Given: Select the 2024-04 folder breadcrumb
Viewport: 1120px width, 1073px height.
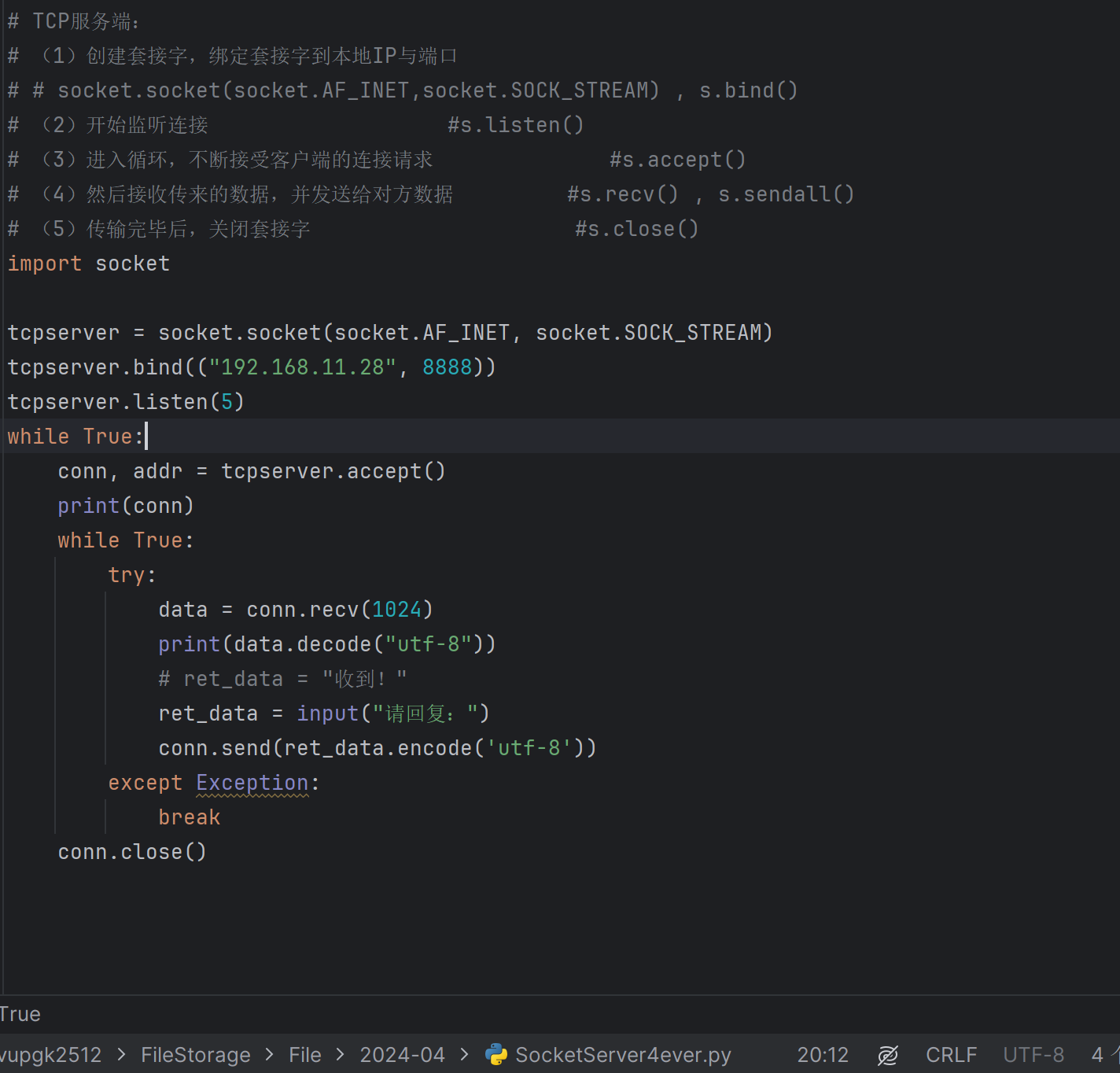Looking at the screenshot, I should (402, 1055).
